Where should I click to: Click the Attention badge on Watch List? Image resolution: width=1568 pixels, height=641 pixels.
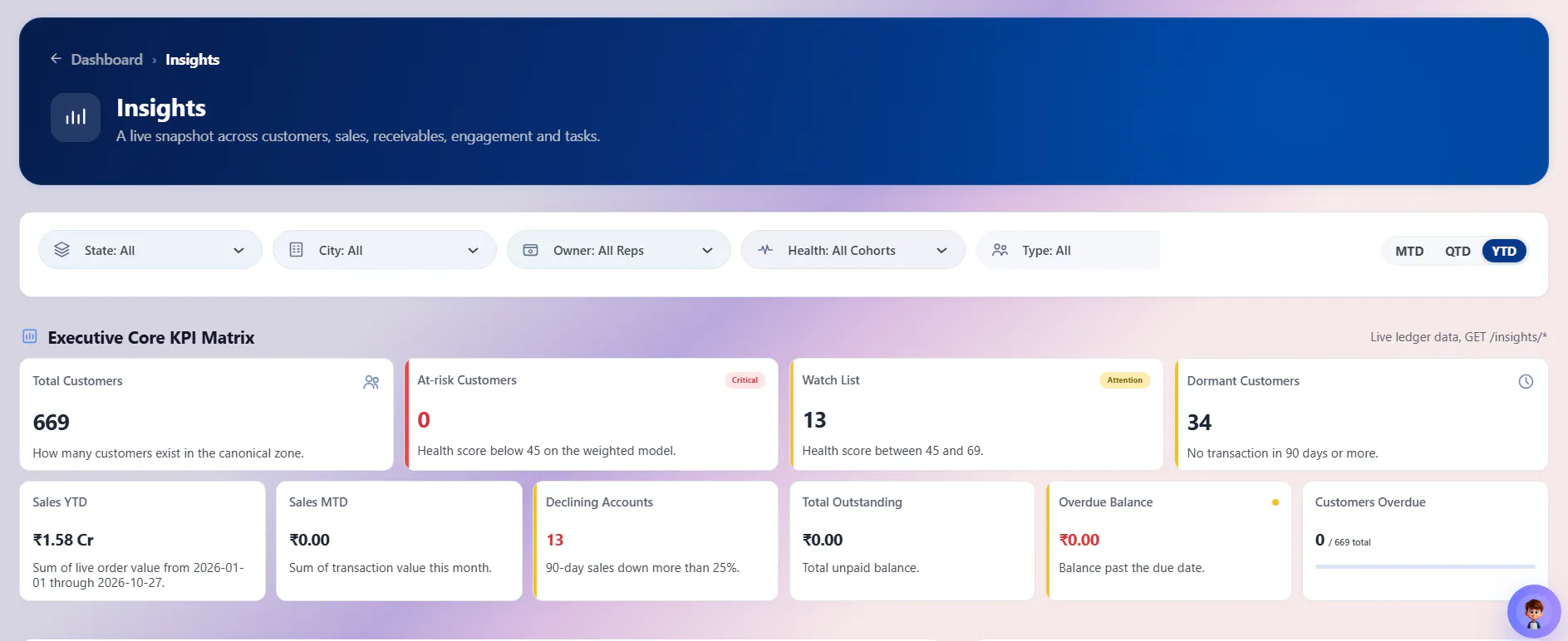pyautogui.click(x=1125, y=380)
